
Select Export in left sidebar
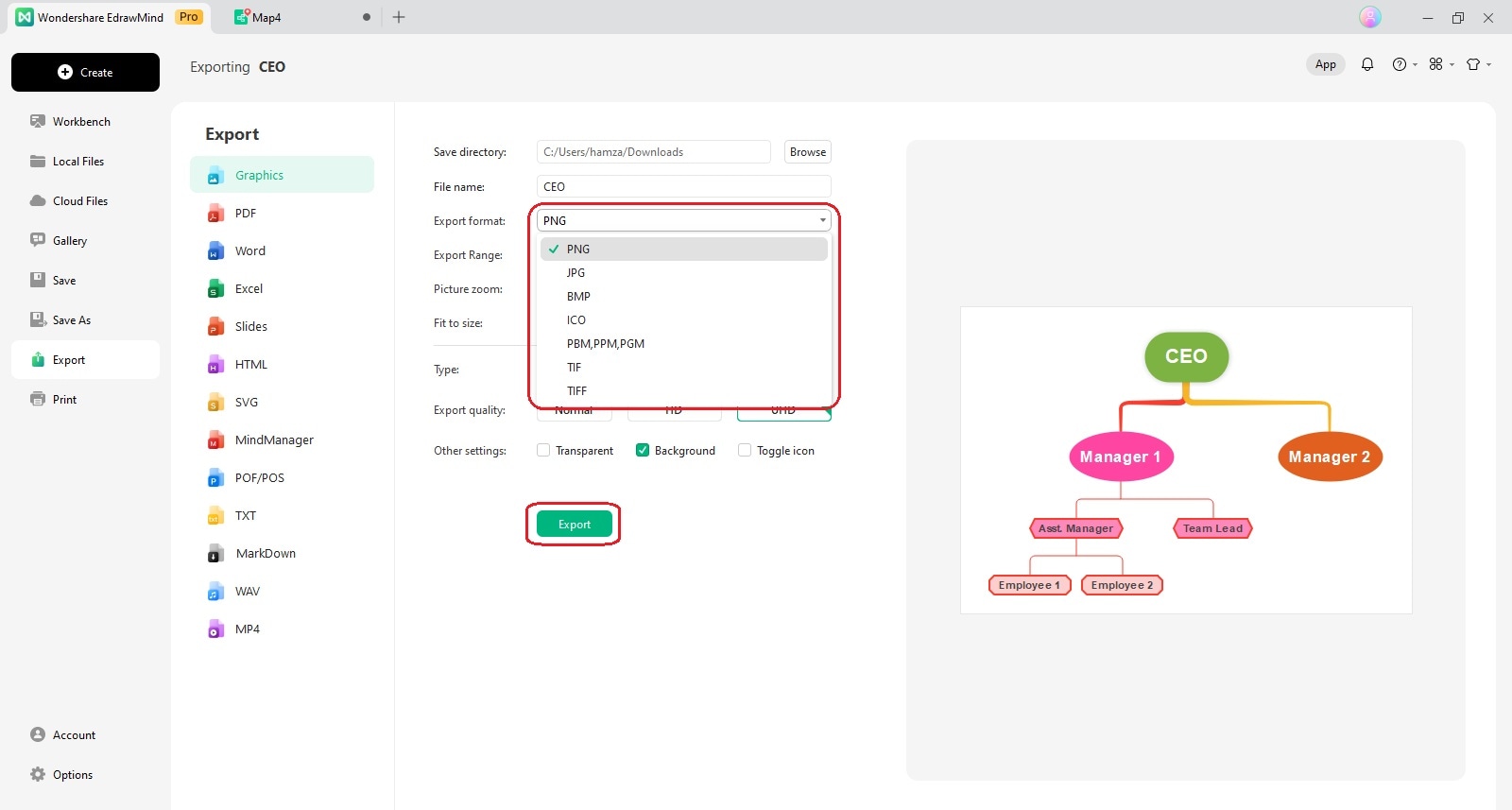(85, 360)
